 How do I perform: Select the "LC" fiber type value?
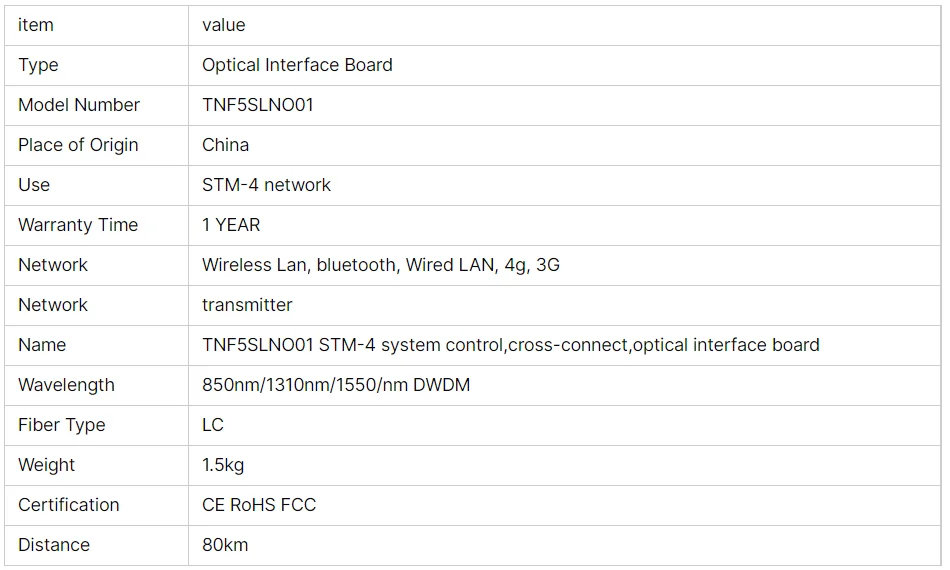tap(213, 425)
